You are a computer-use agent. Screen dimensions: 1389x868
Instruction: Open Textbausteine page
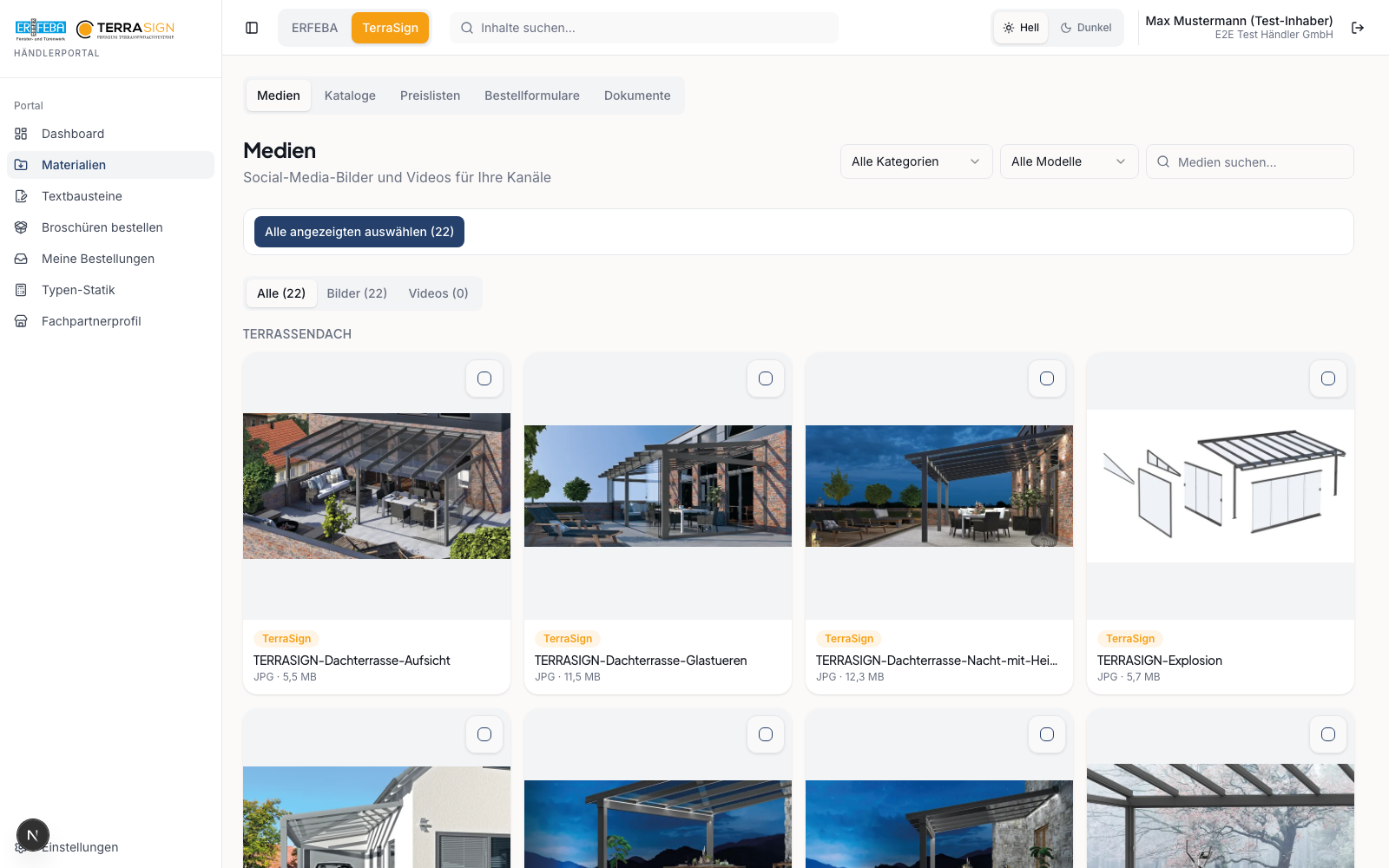point(110,196)
